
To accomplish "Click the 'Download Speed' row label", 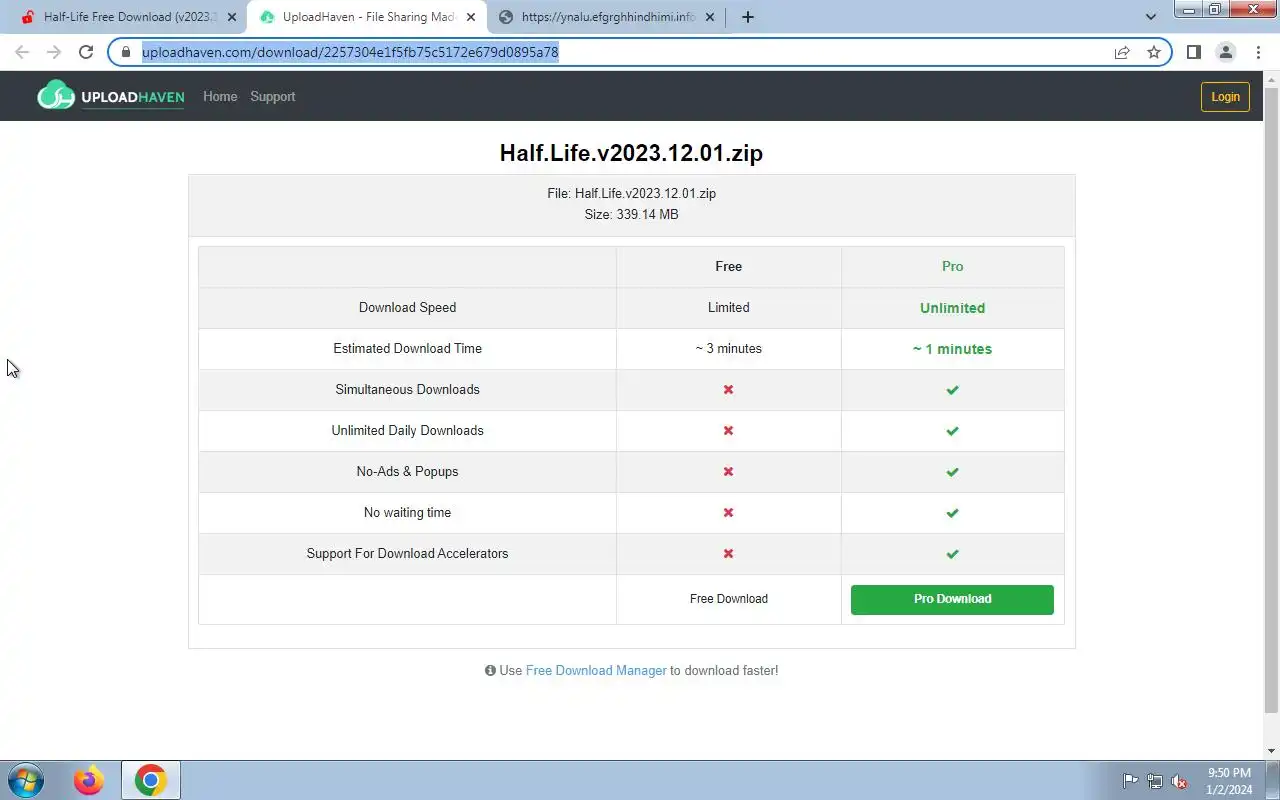I will click(407, 307).
